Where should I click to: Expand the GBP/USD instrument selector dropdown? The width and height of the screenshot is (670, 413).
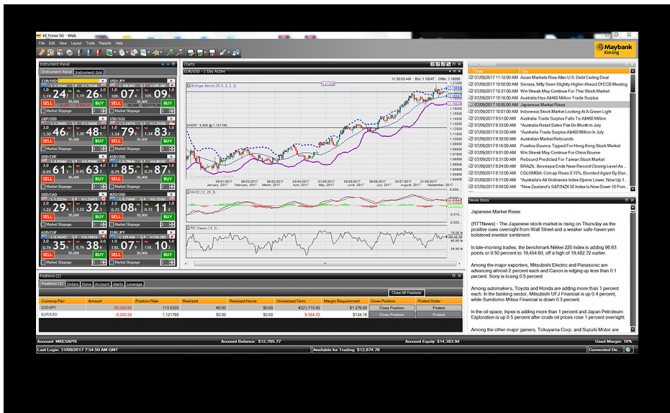point(105,118)
